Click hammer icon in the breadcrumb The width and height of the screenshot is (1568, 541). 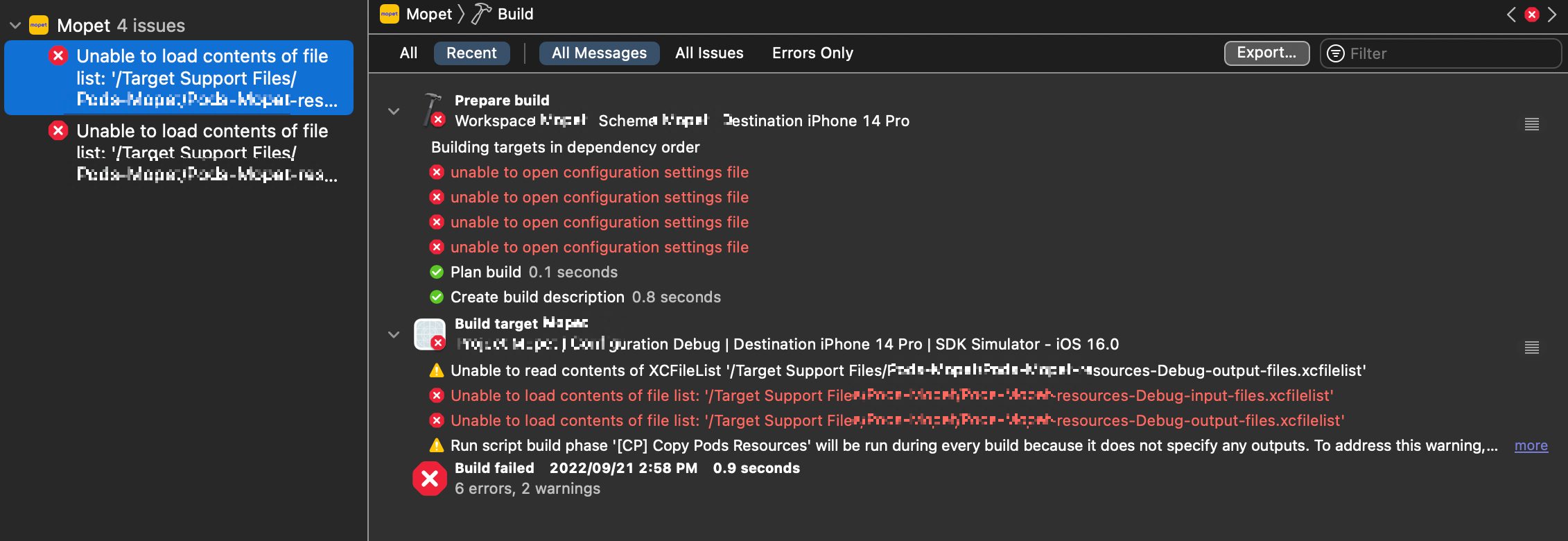[x=481, y=14]
